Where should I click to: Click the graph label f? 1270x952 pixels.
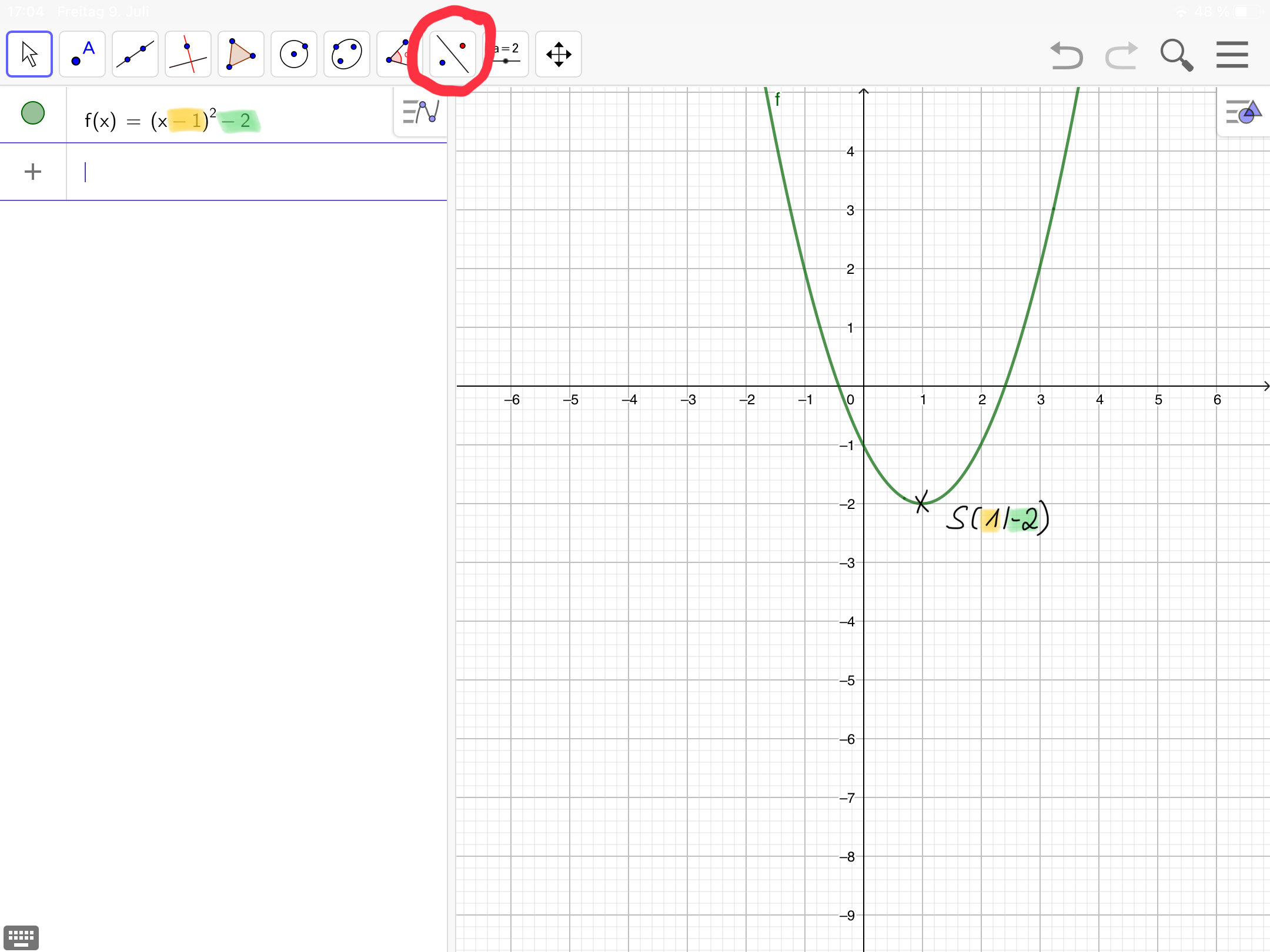click(777, 99)
